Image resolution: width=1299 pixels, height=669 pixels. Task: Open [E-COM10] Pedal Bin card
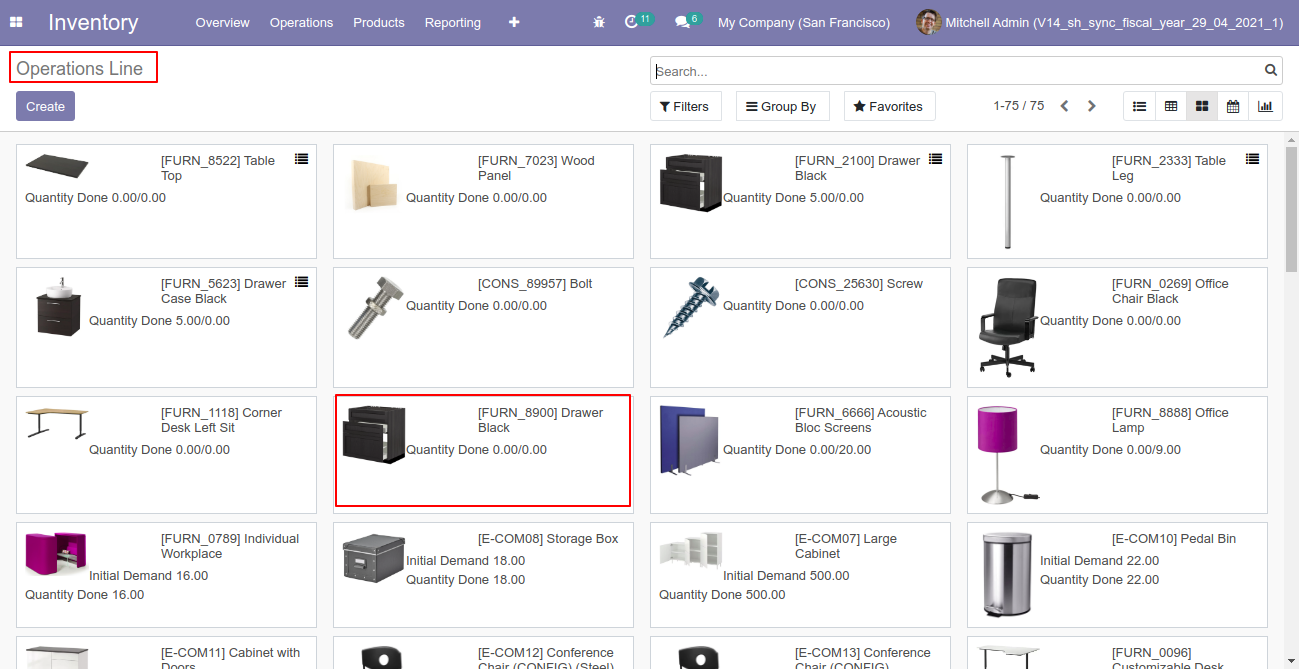[x=1117, y=574]
